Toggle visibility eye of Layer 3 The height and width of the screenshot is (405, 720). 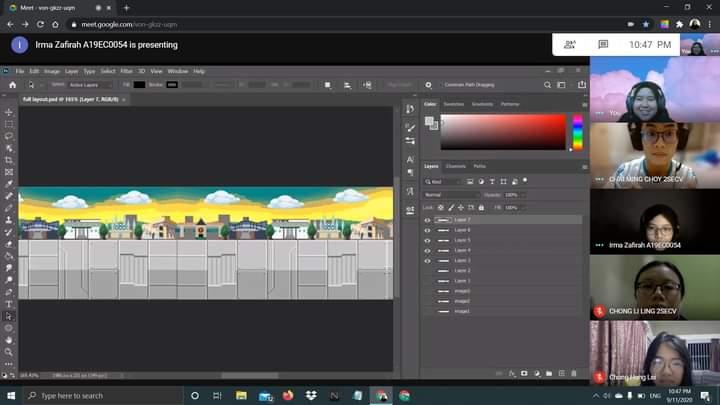pos(427,260)
